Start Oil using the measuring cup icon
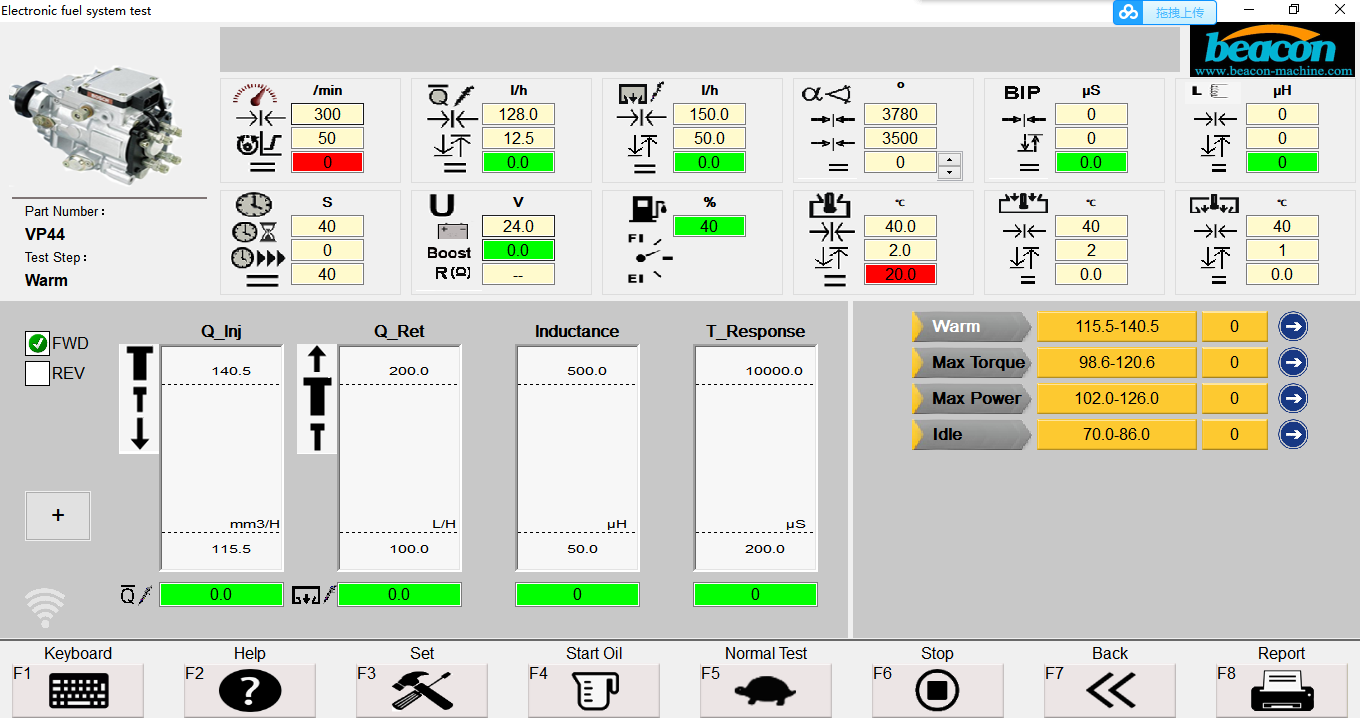1360x718 pixels. pos(594,691)
